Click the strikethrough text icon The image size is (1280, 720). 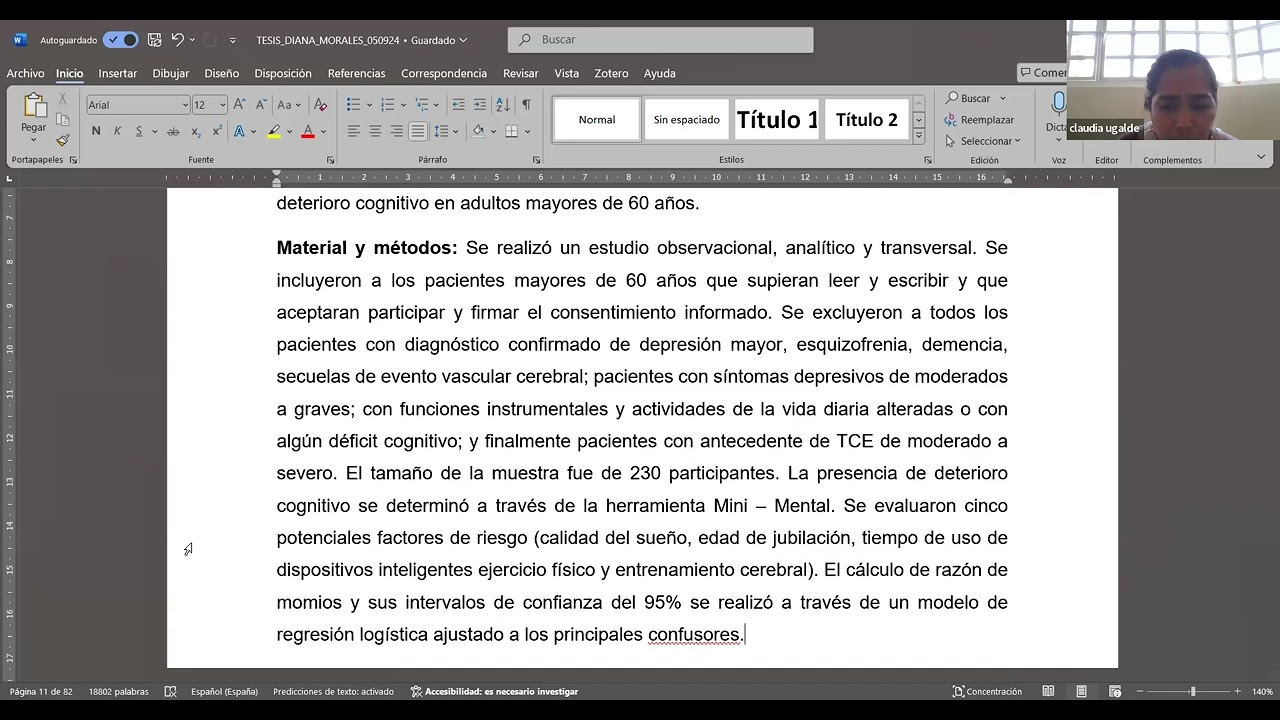(x=173, y=131)
